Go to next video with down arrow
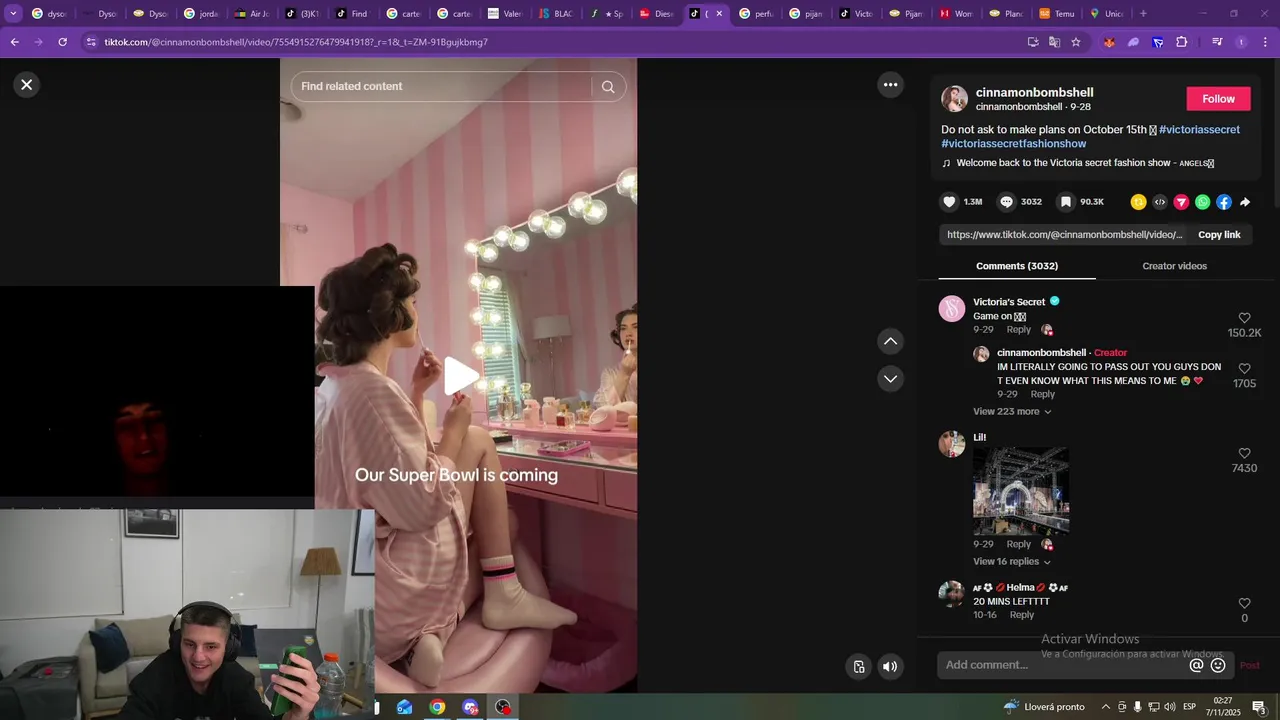Image resolution: width=1280 pixels, height=720 pixels. click(890, 378)
